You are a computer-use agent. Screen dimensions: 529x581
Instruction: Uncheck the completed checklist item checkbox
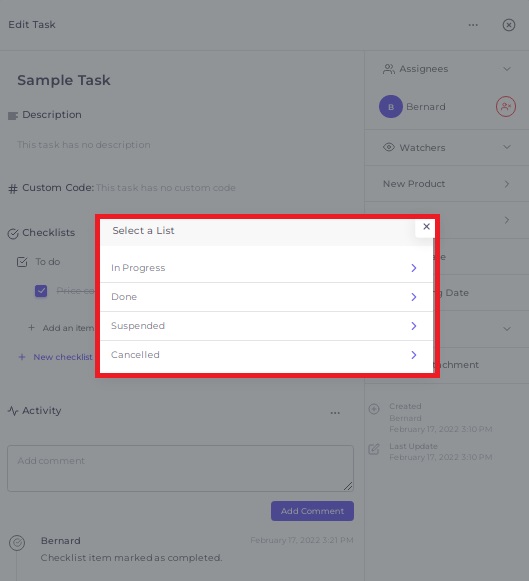pyautogui.click(x=41, y=291)
